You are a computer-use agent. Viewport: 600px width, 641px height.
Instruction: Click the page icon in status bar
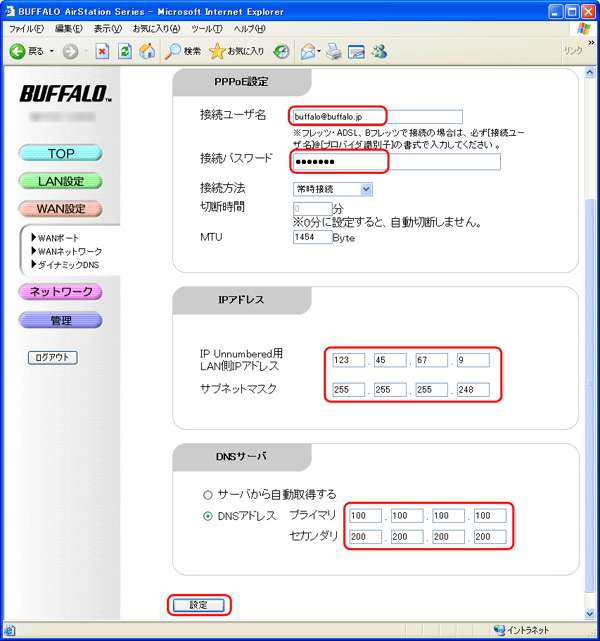[10, 630]
